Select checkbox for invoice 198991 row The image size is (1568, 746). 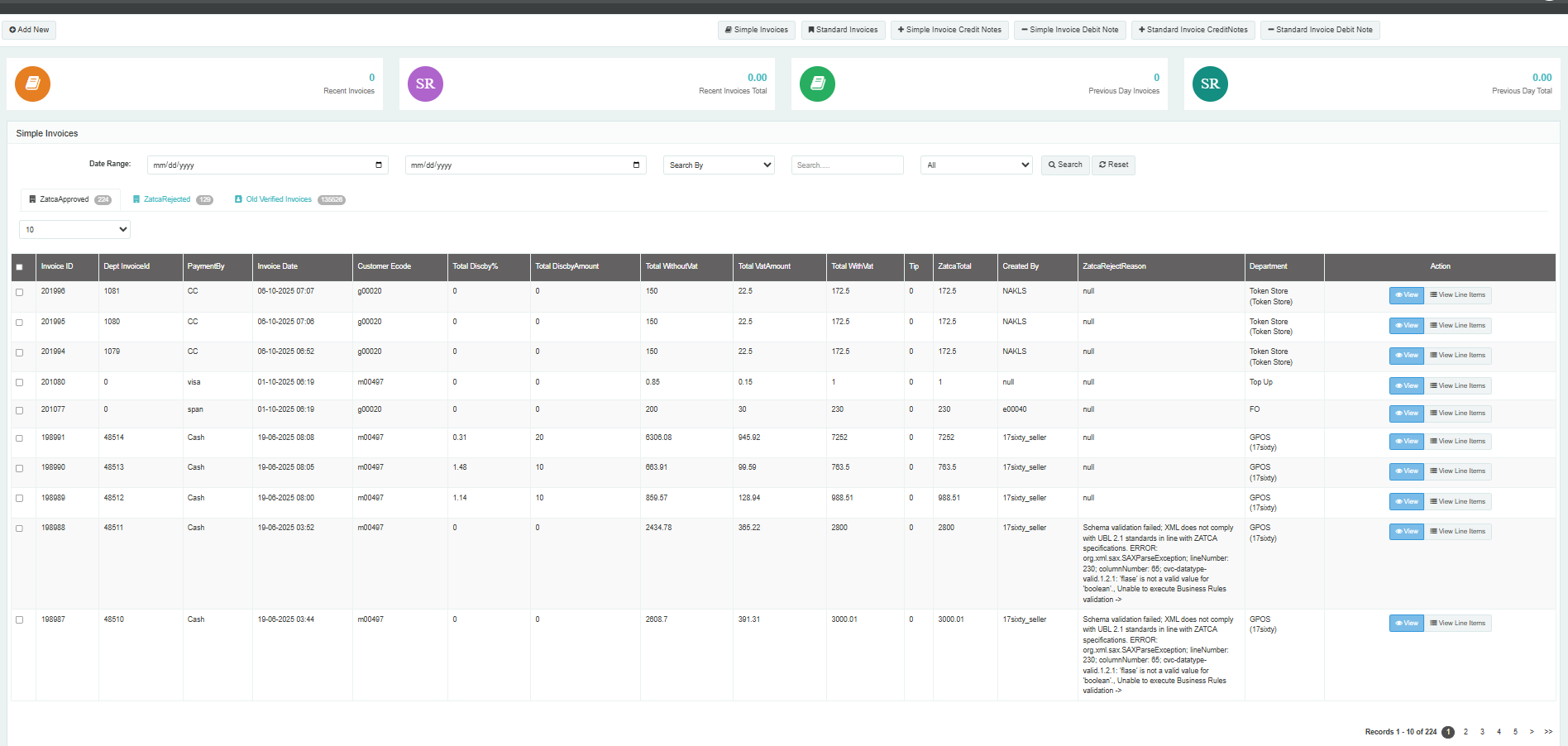(x=20, y=438)
